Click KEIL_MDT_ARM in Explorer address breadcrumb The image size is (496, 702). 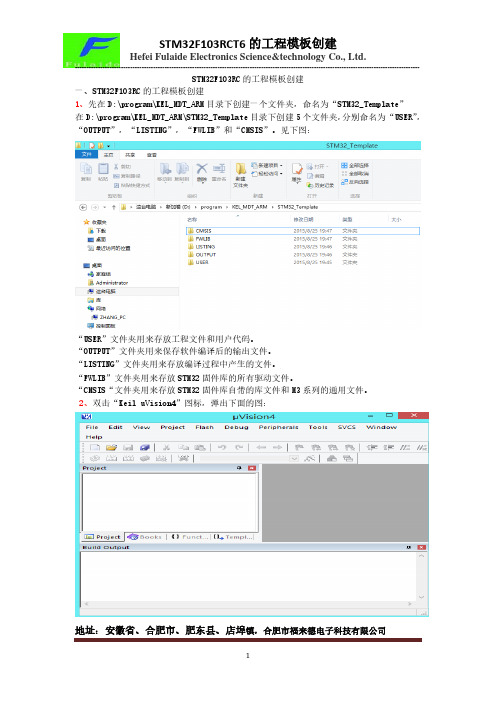pos(249,207)
